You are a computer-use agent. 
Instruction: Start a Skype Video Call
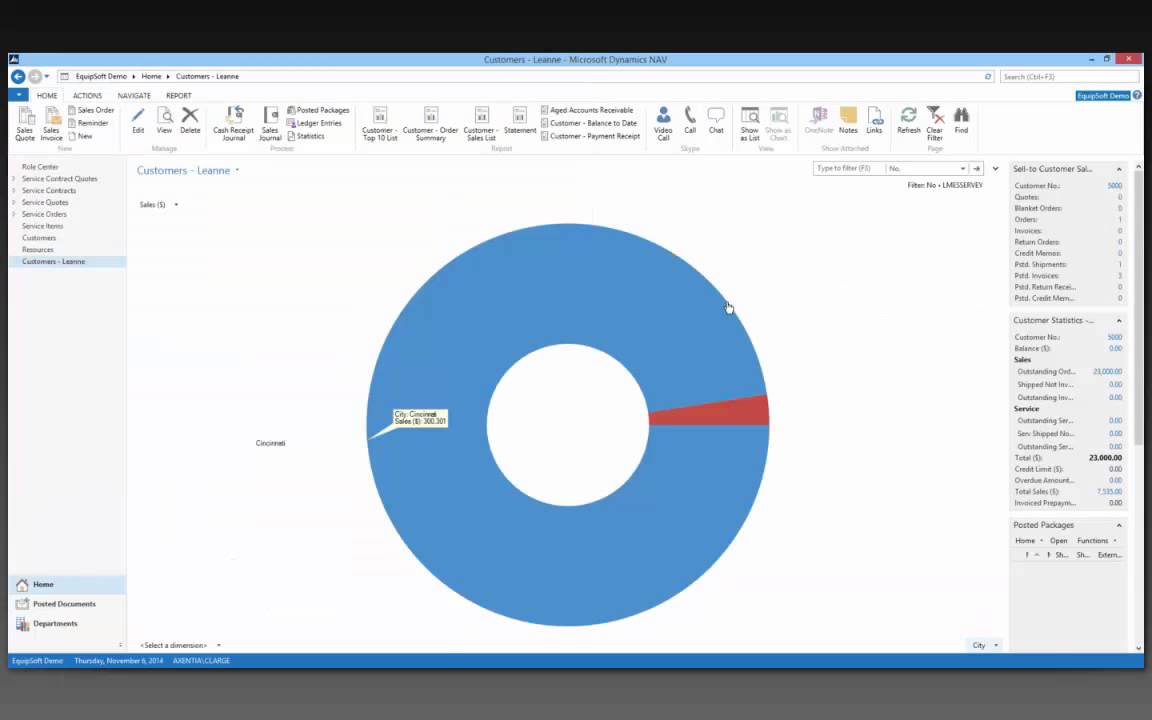click(x=663, y=123)
